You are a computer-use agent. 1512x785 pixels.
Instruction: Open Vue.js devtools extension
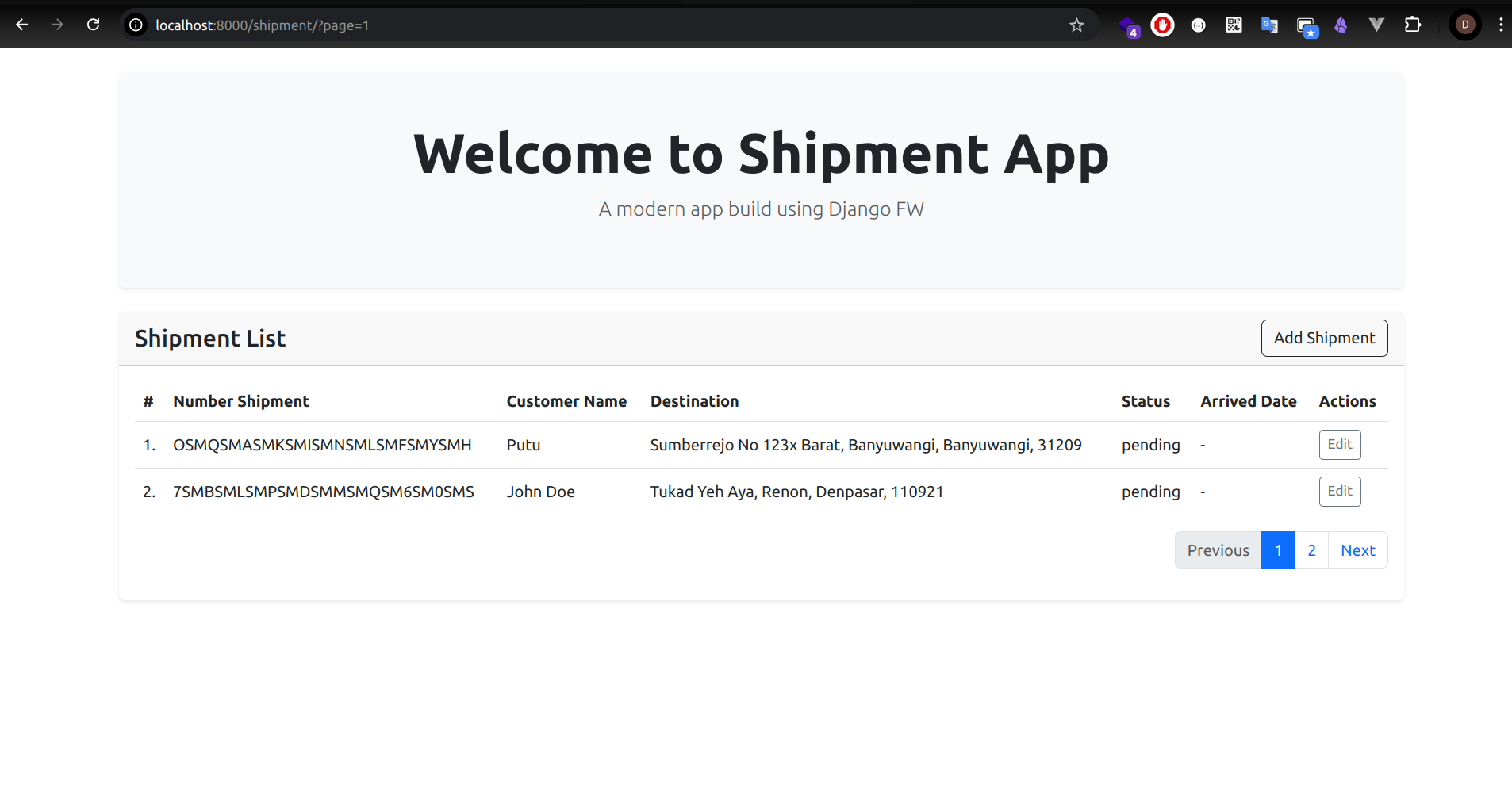coord(1377,25)
